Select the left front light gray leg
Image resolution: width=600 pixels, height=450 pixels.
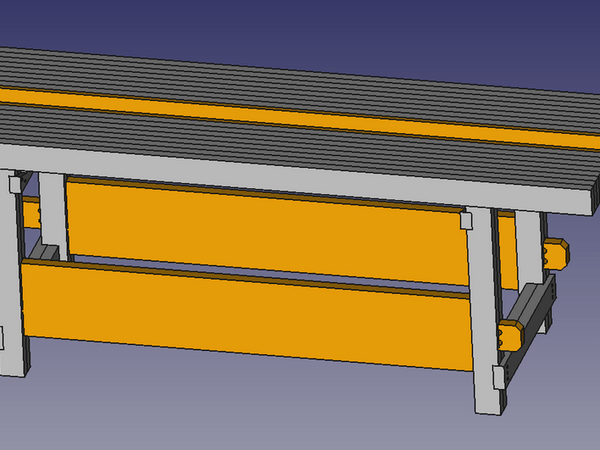(x=12, y=273)
